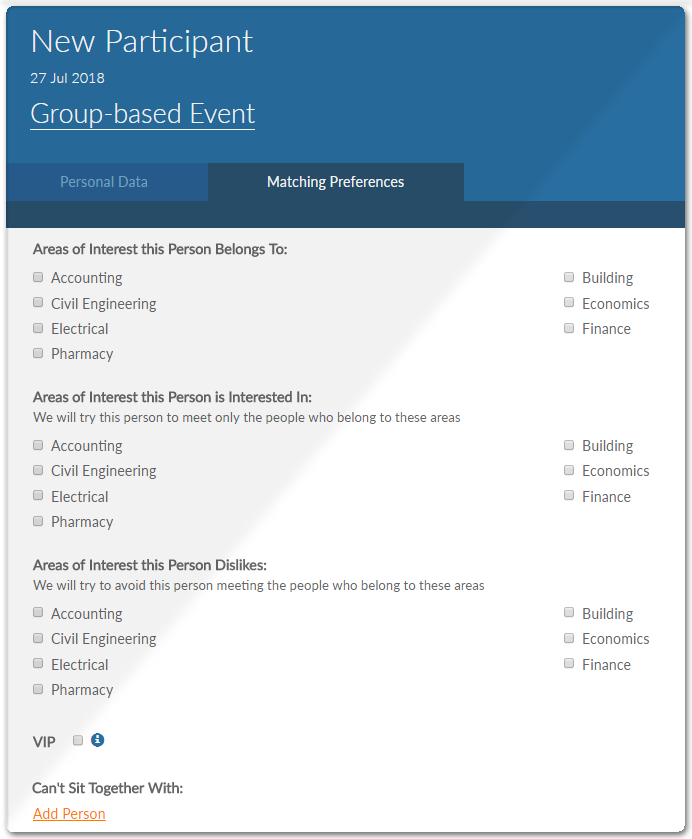
Task: Select the Matching Preferences tab
Action: point(336,182)
